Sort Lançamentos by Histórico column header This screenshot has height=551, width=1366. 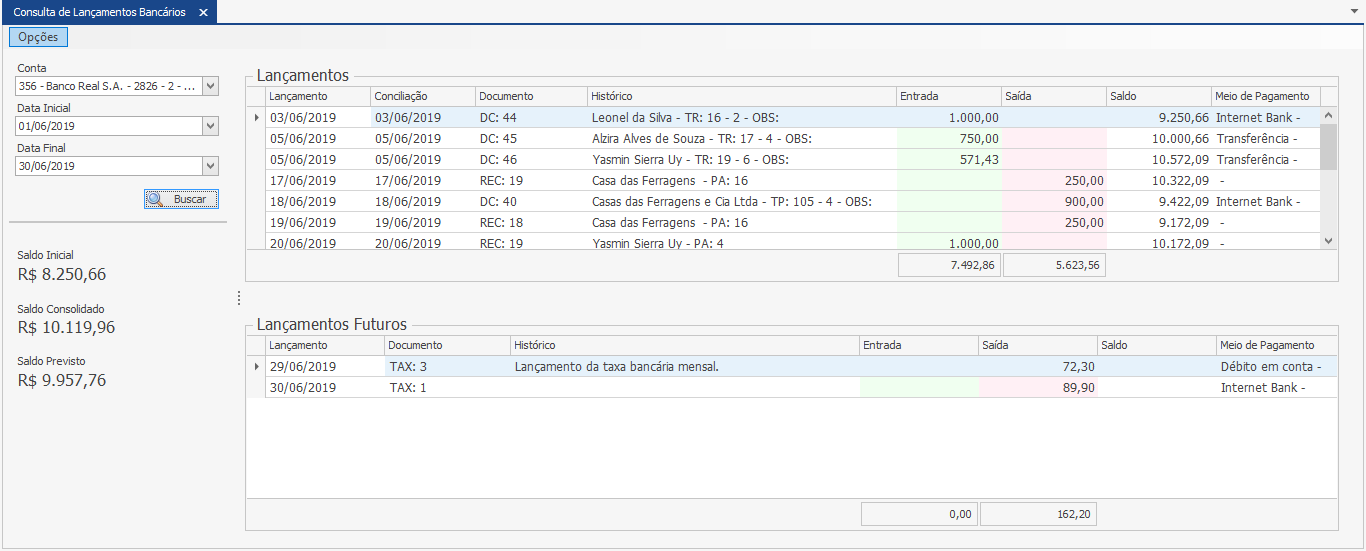pos(741,96)
